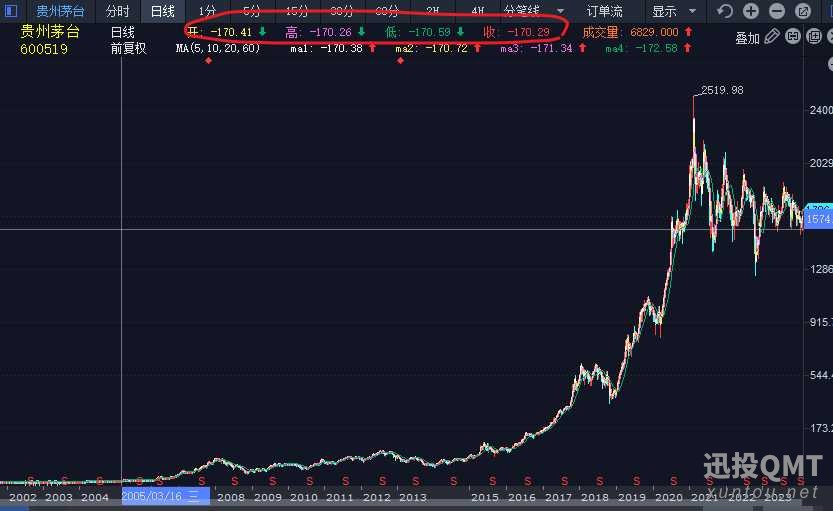The image size is (833, 511).
Task: Switch to the 4H period
Action: coord(477,11)
